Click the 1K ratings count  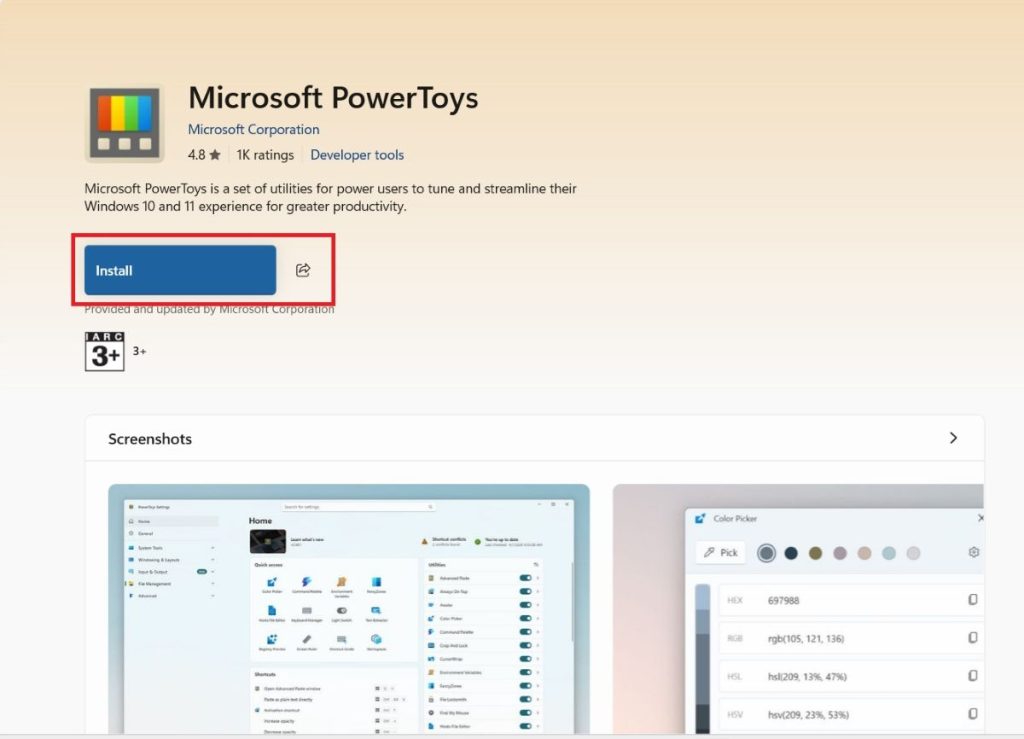coord(265,155)
